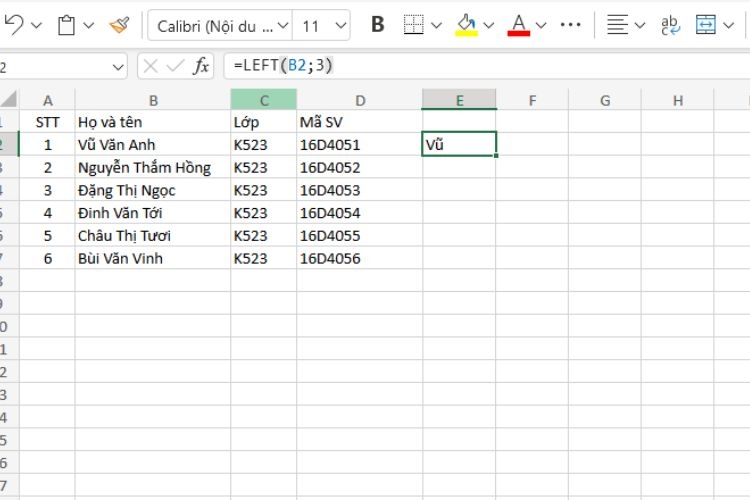
Task: Click the text alignment icon
Action: coord(617,24)
